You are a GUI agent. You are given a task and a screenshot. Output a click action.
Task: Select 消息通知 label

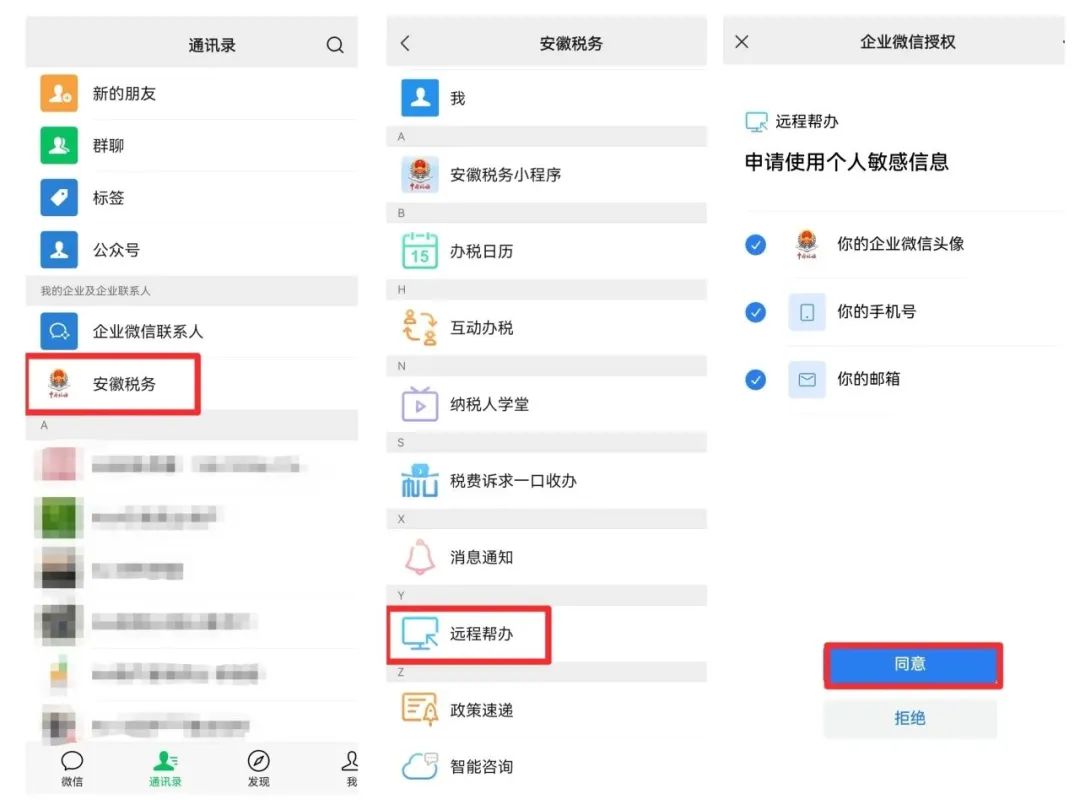[x=481, y=557]
